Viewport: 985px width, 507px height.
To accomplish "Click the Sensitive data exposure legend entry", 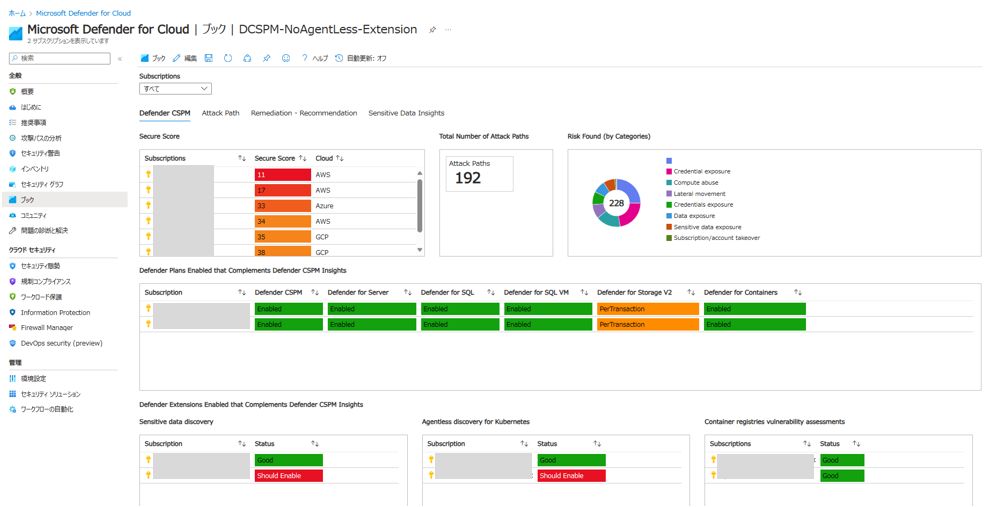I will pos(704,227).
